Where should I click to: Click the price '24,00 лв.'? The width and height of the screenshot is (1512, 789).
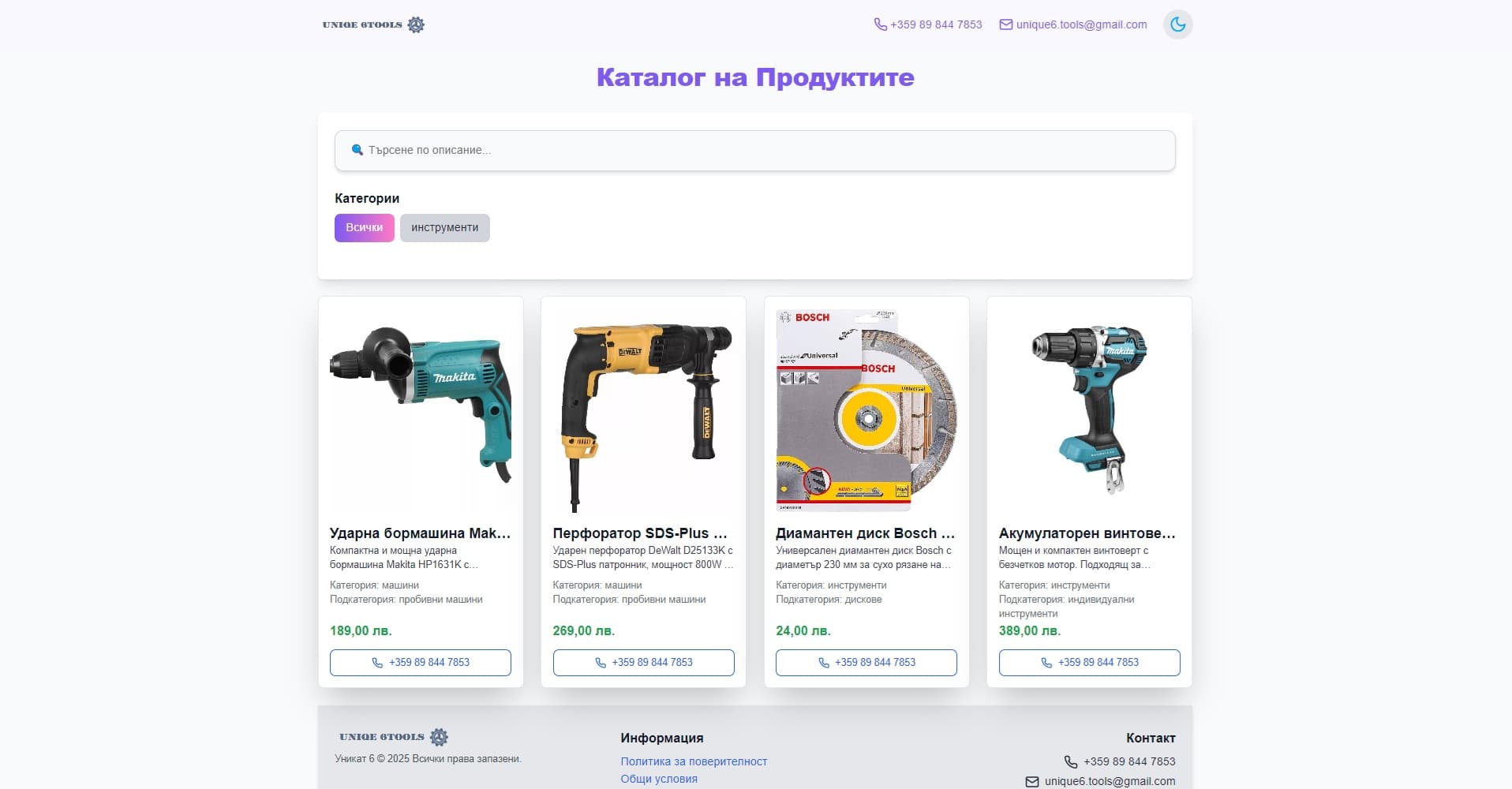(803, 630)
